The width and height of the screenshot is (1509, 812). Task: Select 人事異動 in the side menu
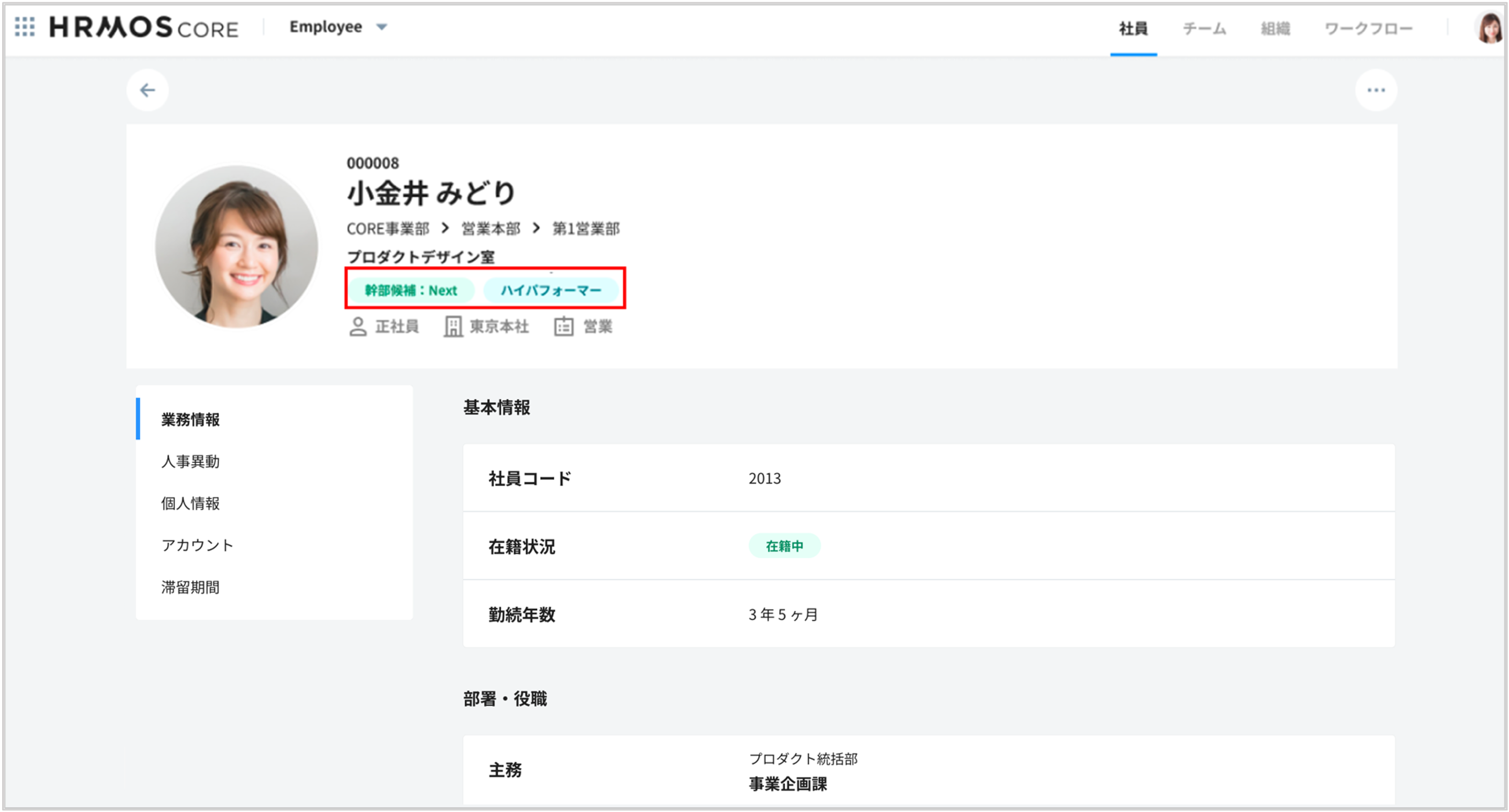point(191,461)
